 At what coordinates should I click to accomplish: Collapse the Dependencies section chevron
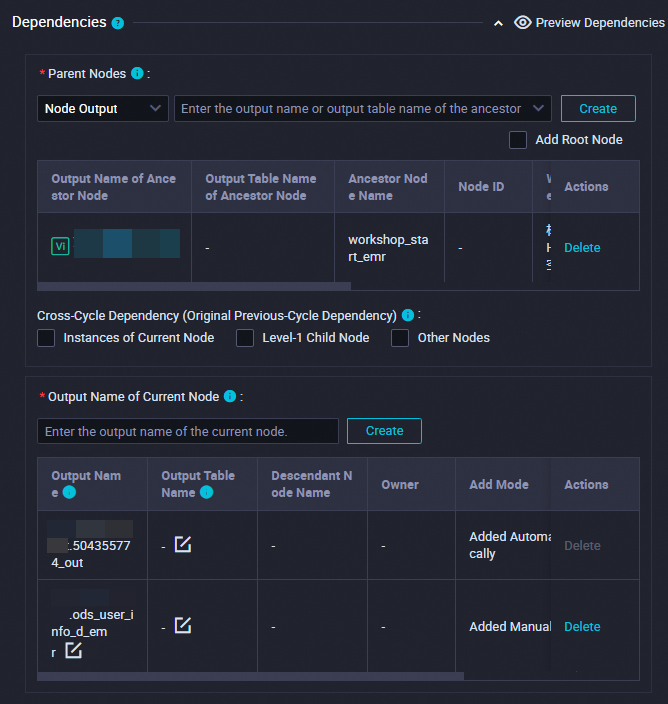pyautogui.click(x=498, y=23)
